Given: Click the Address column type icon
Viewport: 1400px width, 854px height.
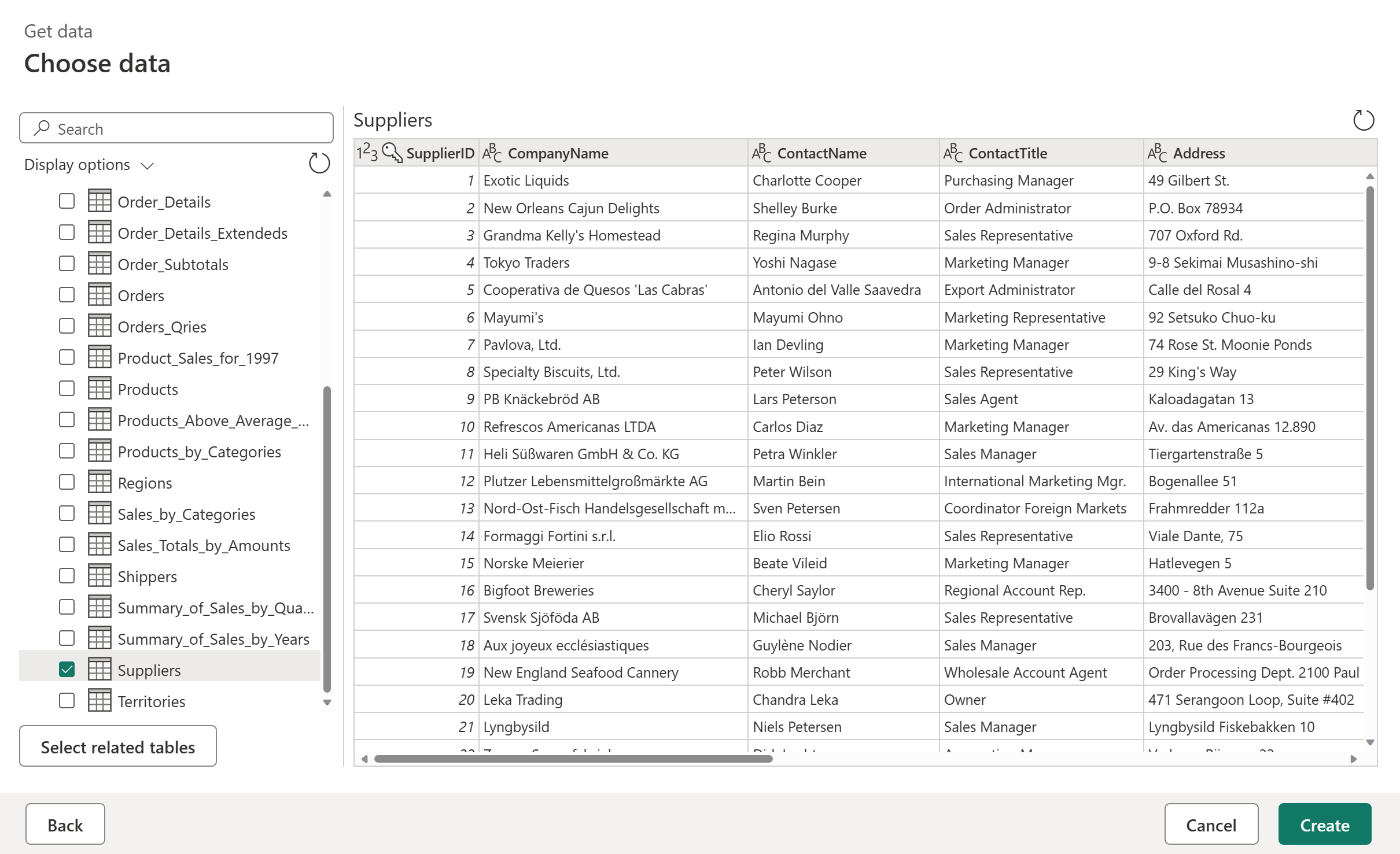Looking at the screenshot, I should 1157,153.
